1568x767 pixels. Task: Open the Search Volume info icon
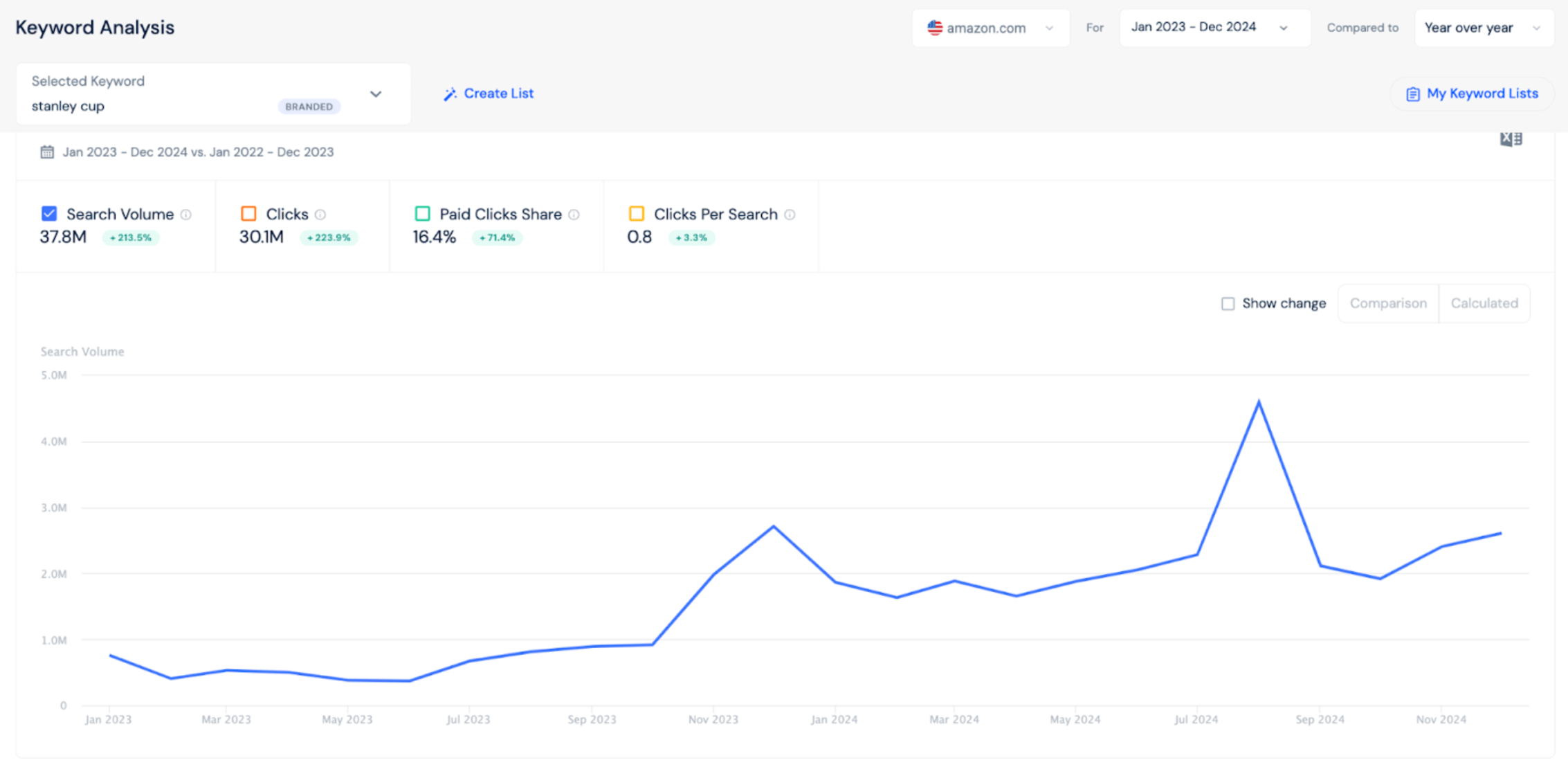pyautogui.click(x=186, y=215)
